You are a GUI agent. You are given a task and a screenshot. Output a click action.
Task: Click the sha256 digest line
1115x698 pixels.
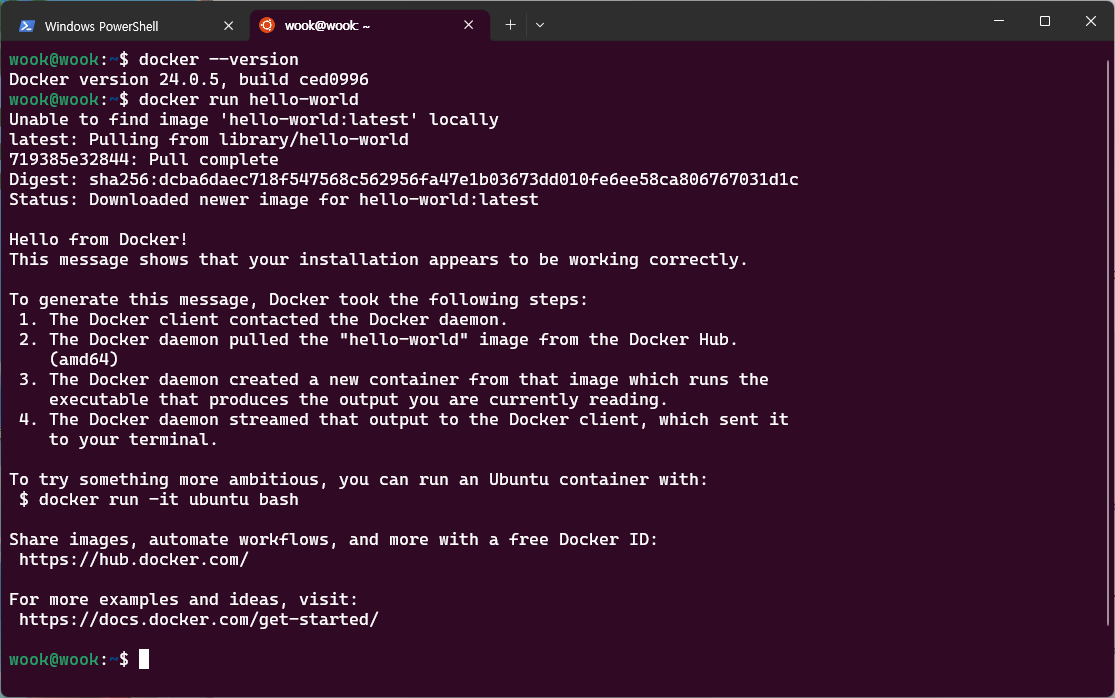click(x=403, y=179)
